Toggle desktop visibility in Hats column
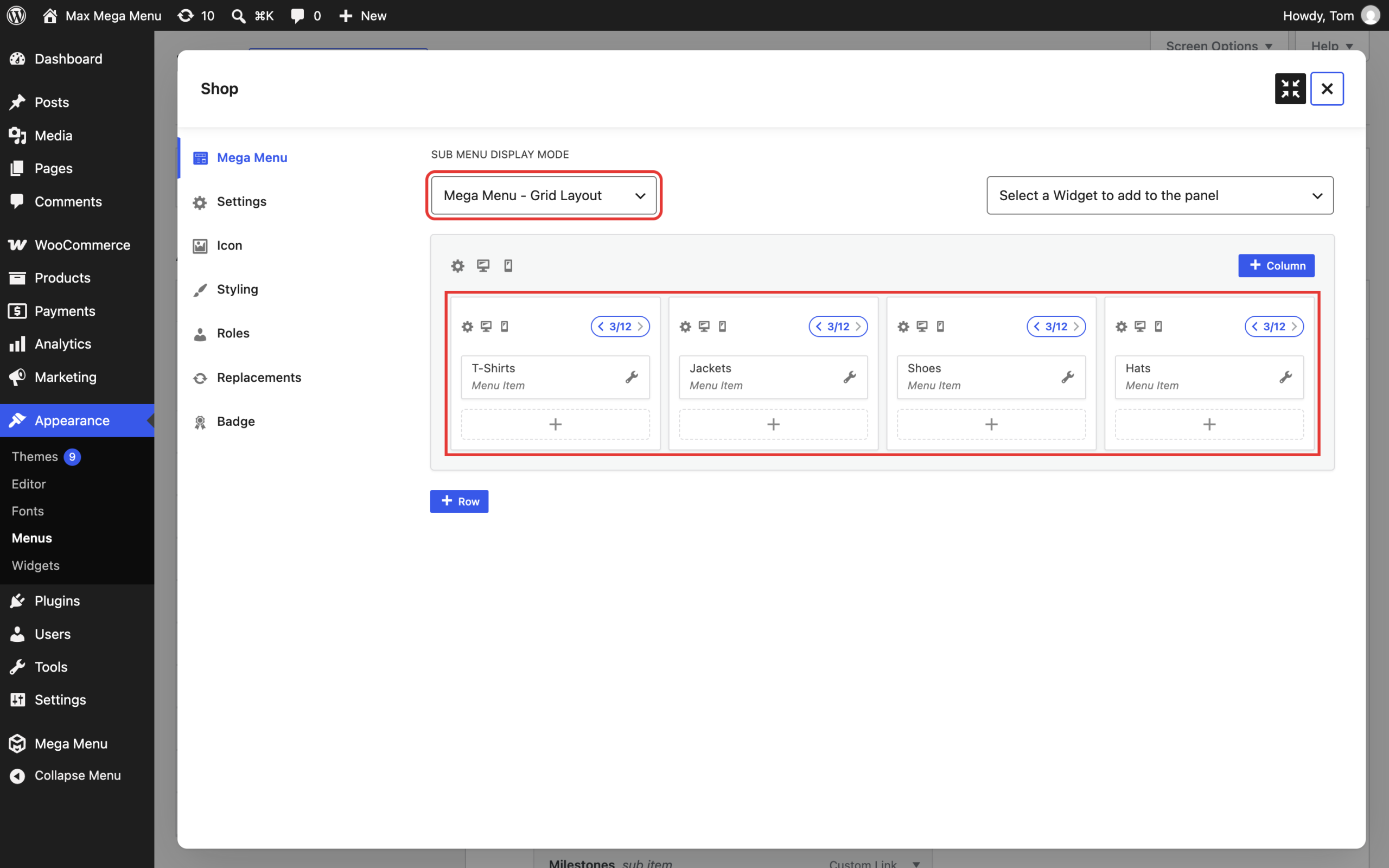This screenshot has height=868, width=1389. [1140, 327]
